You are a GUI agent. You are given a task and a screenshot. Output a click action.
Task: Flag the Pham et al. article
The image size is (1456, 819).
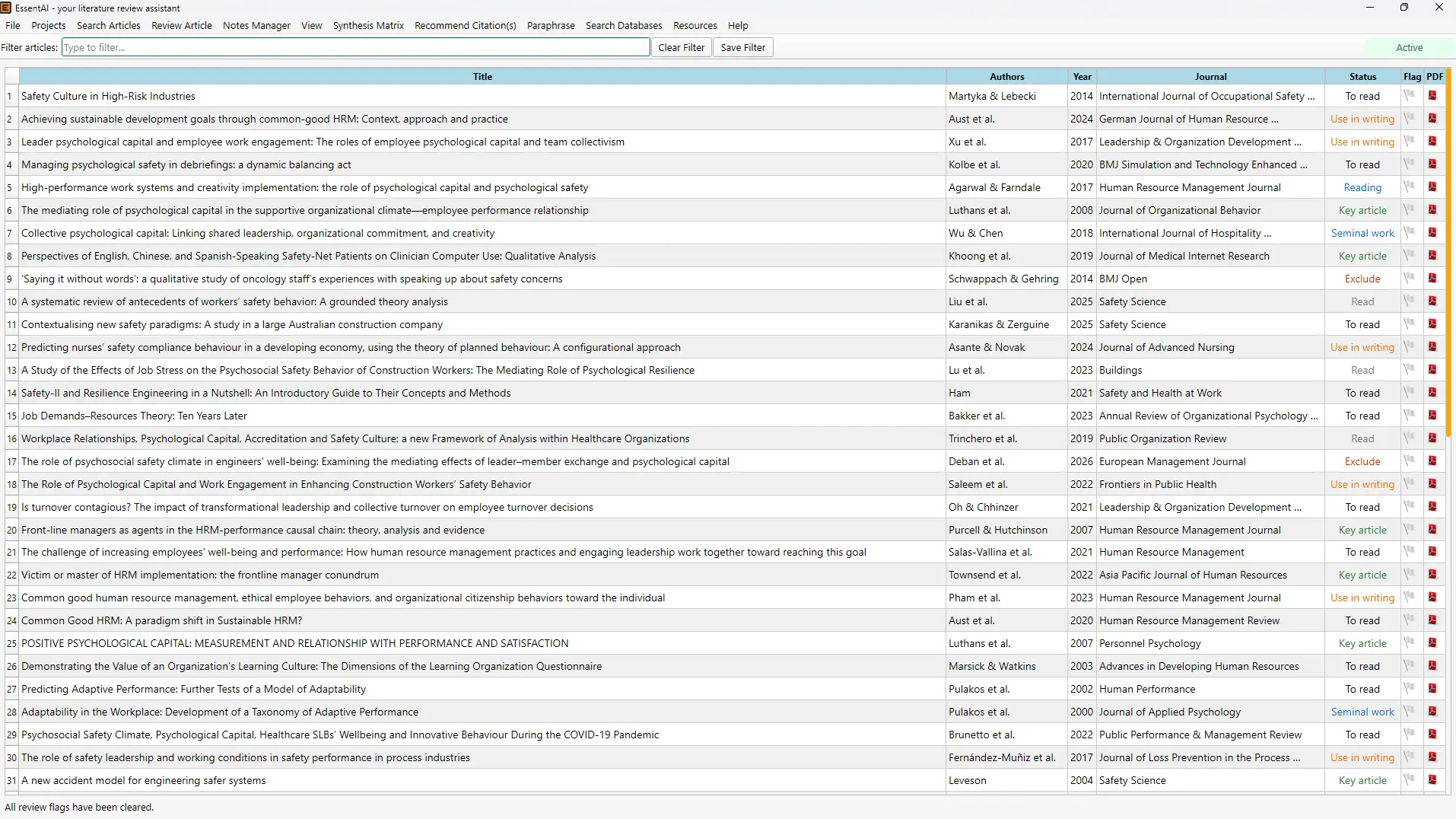[1410, 598]
